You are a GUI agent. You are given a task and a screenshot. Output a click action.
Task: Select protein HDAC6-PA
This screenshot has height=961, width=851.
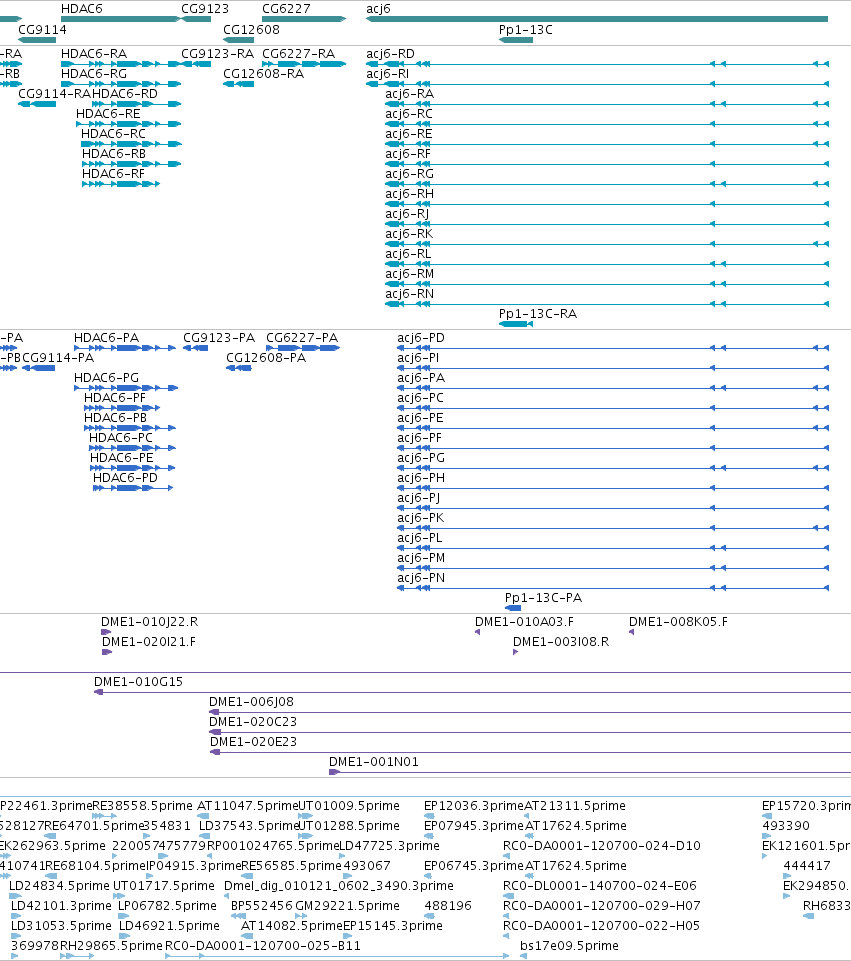107,337
